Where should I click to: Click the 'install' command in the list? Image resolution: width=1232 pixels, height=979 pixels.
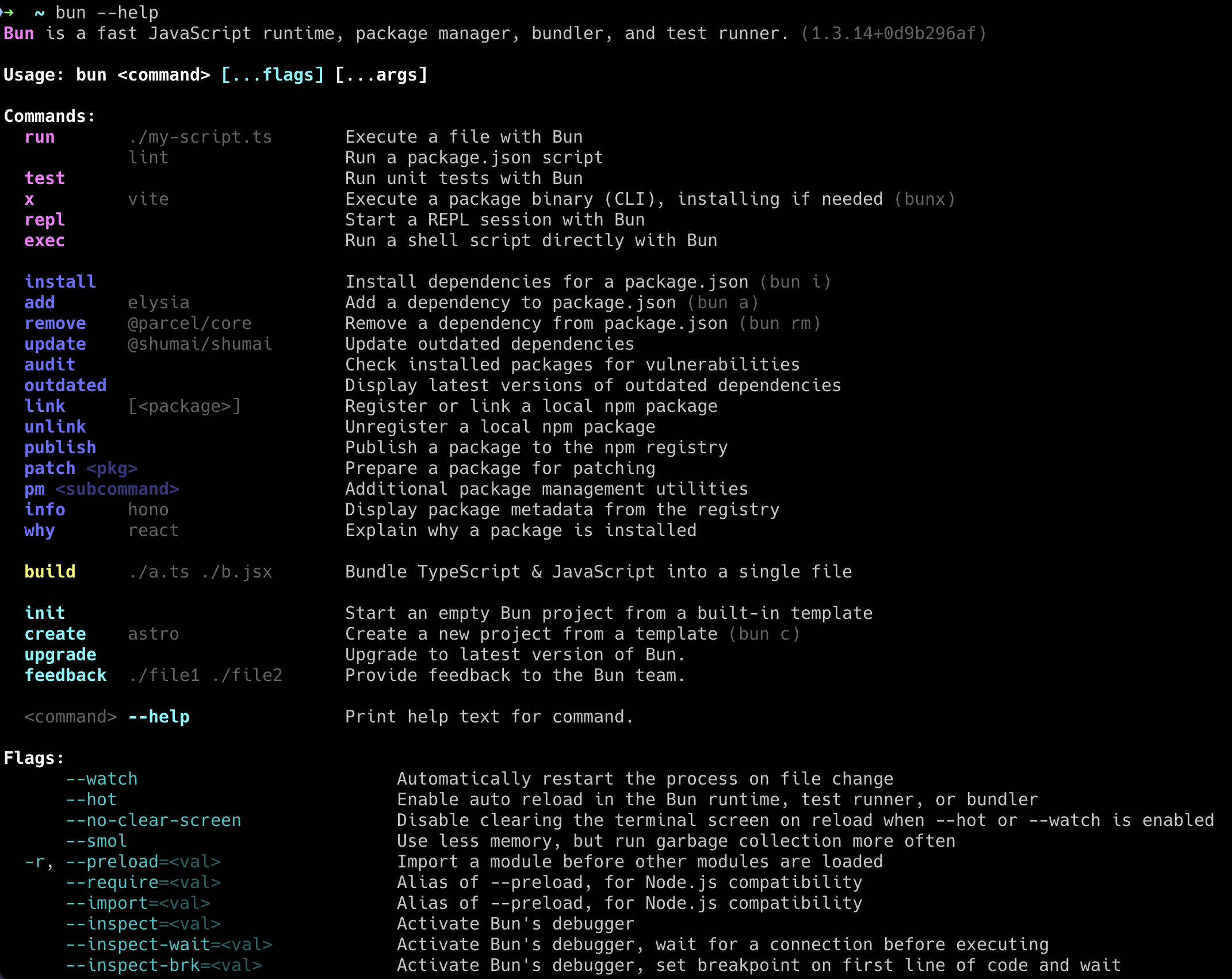pyautogui.click(x=60, y=282)
